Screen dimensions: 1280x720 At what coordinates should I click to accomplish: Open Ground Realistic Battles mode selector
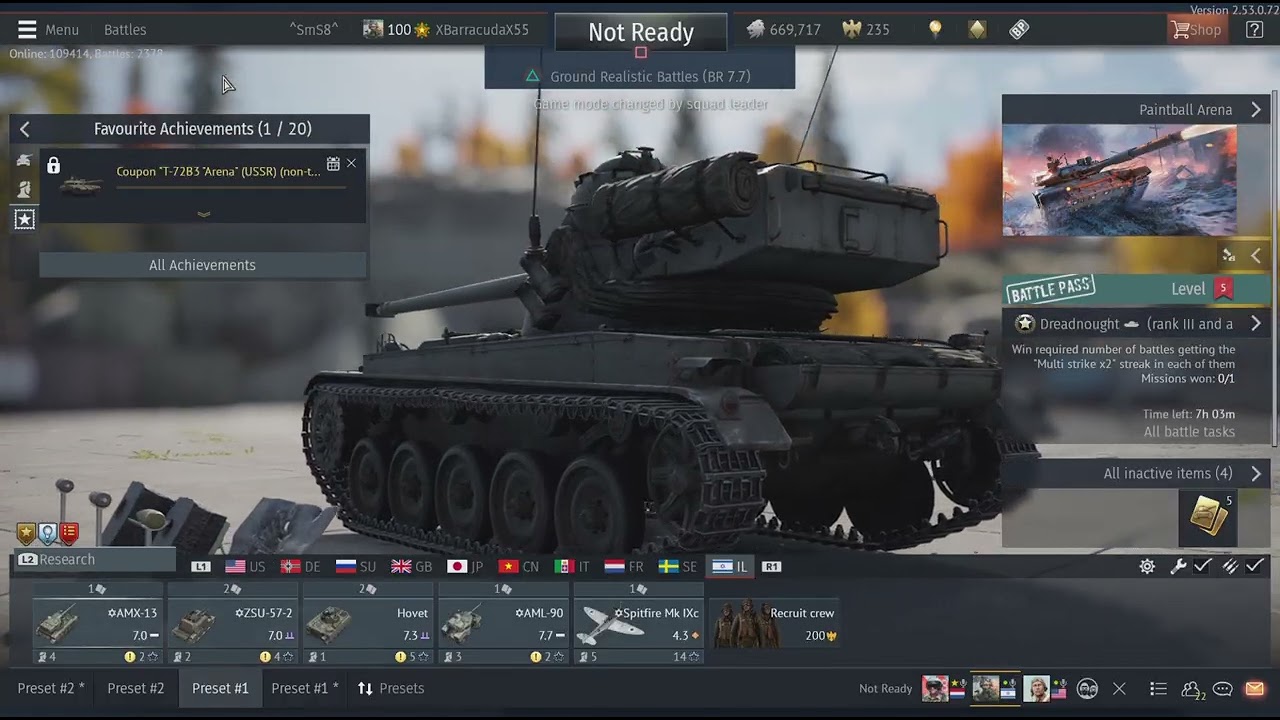[640, 76]
